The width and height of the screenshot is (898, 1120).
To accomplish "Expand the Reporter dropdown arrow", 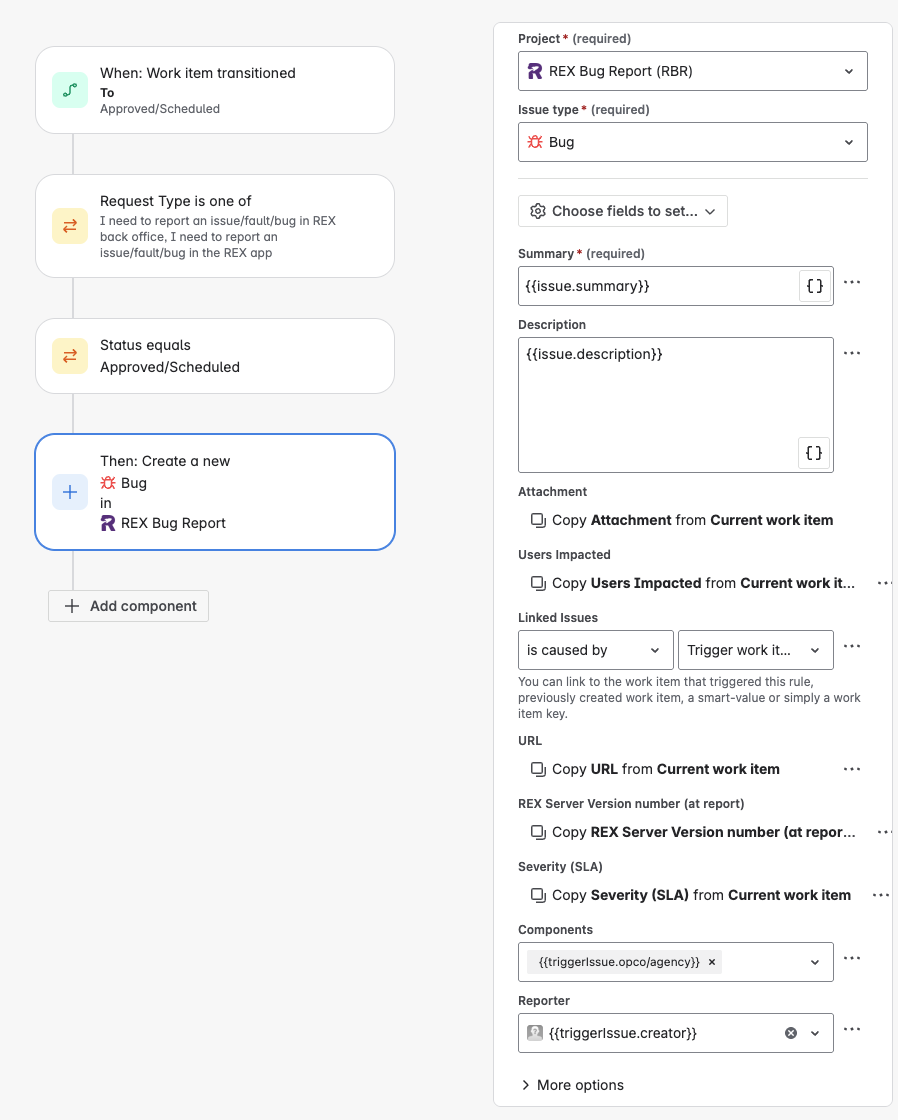I will coord(814,1033).
